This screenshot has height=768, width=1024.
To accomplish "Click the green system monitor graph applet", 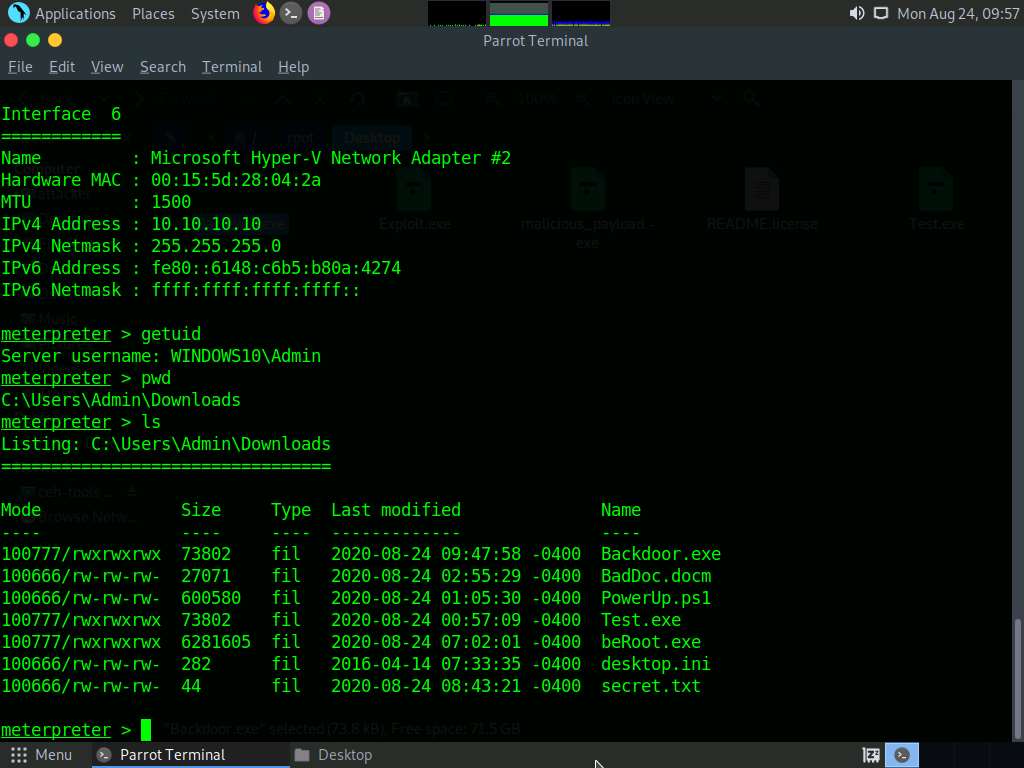I will (519, 14).
